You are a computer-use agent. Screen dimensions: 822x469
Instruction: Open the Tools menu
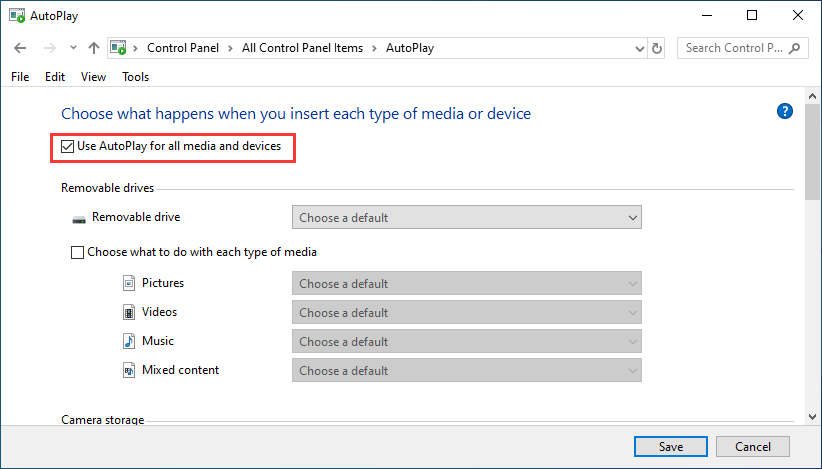(136, 77)
